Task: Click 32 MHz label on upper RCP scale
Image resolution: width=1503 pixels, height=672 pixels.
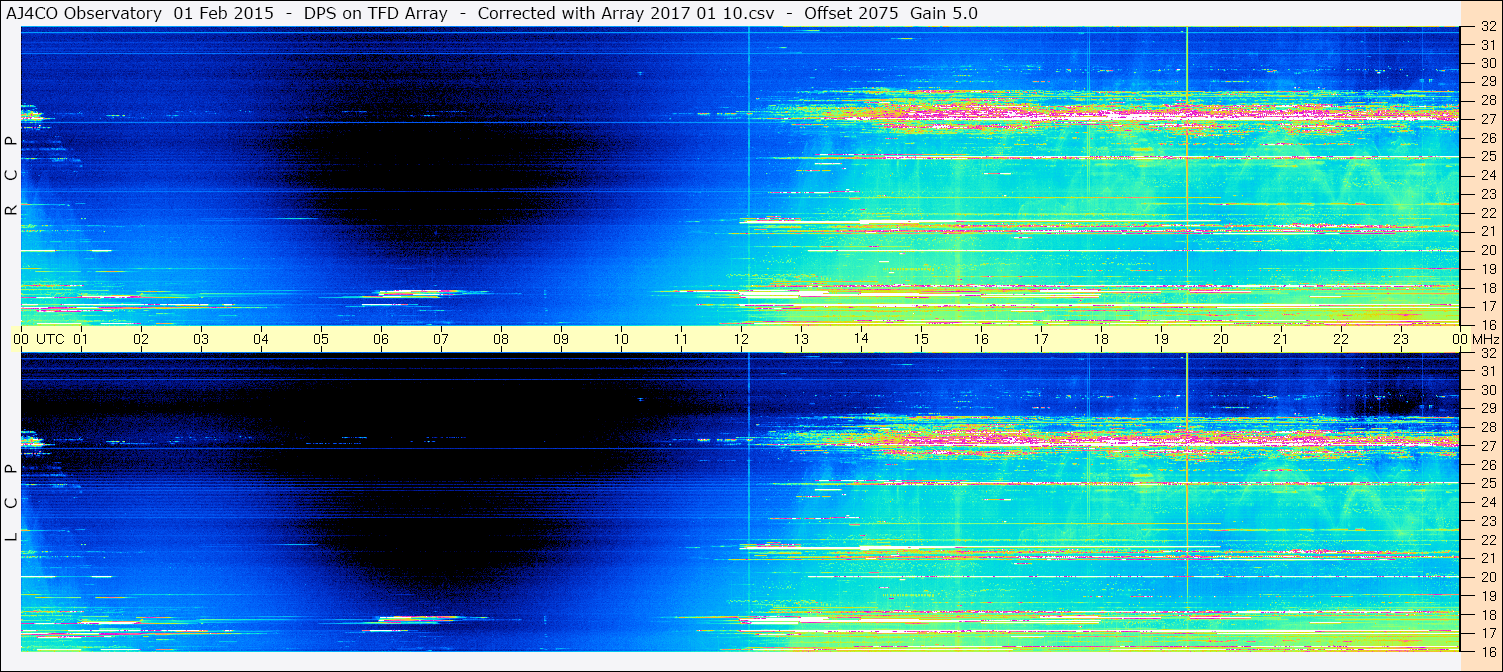Action: pos(1487,27)
